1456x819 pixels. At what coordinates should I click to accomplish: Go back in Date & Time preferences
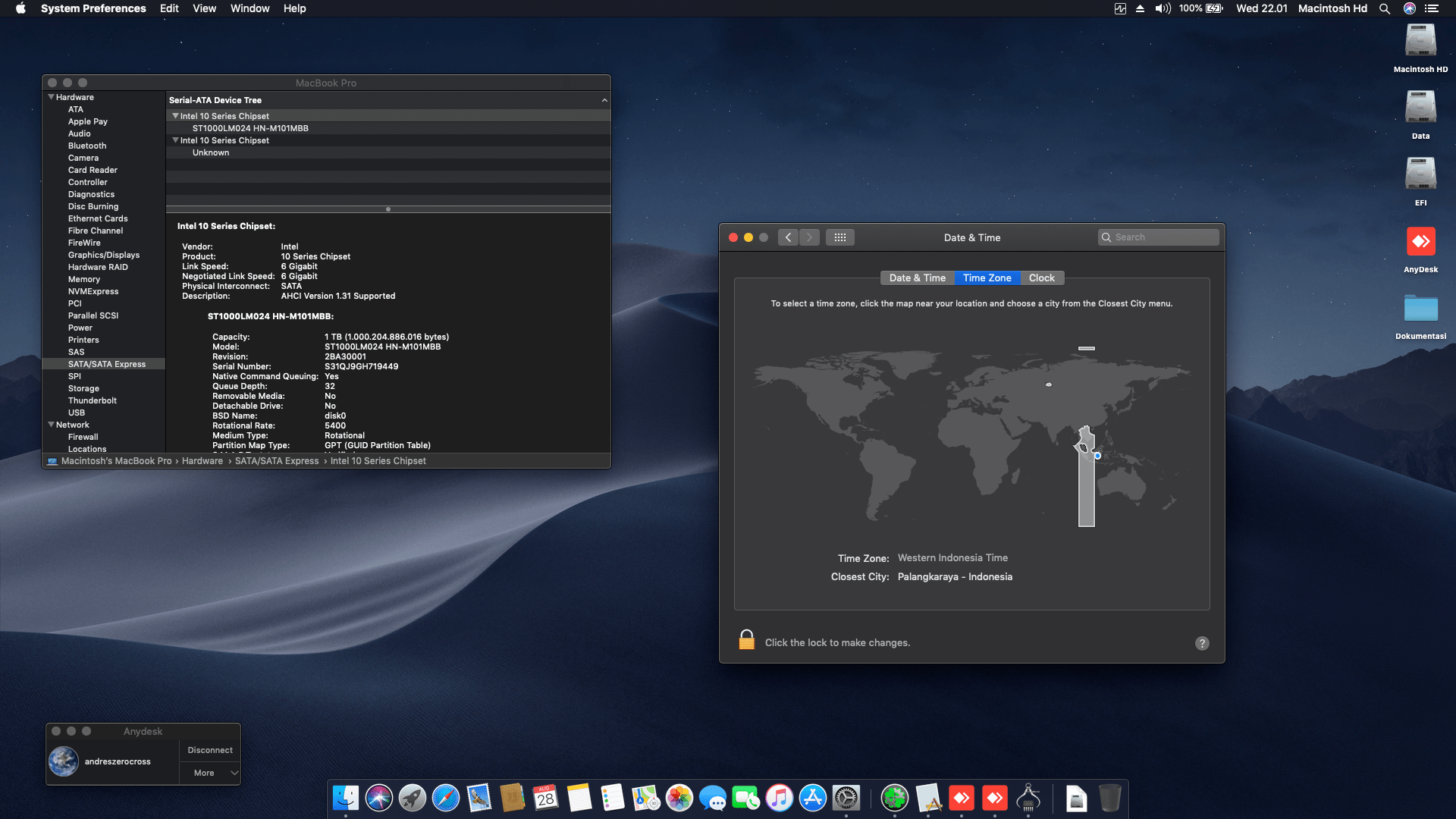click(x=789, y=237)
